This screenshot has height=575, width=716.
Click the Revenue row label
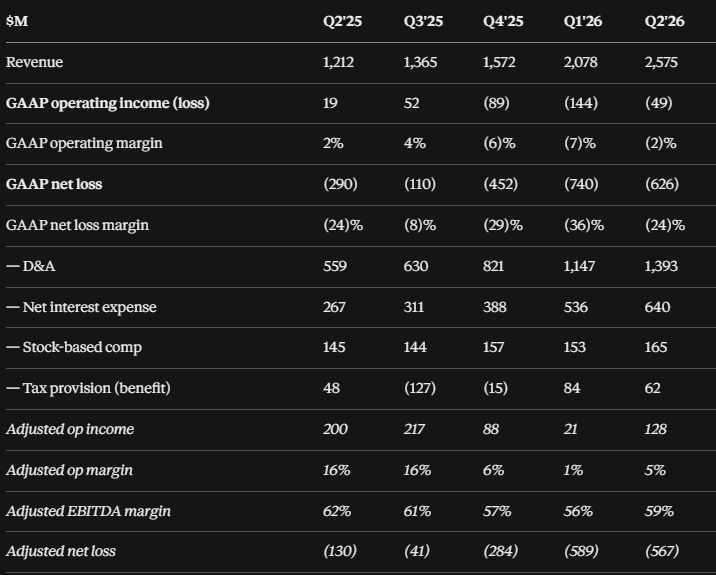point(34,62)
